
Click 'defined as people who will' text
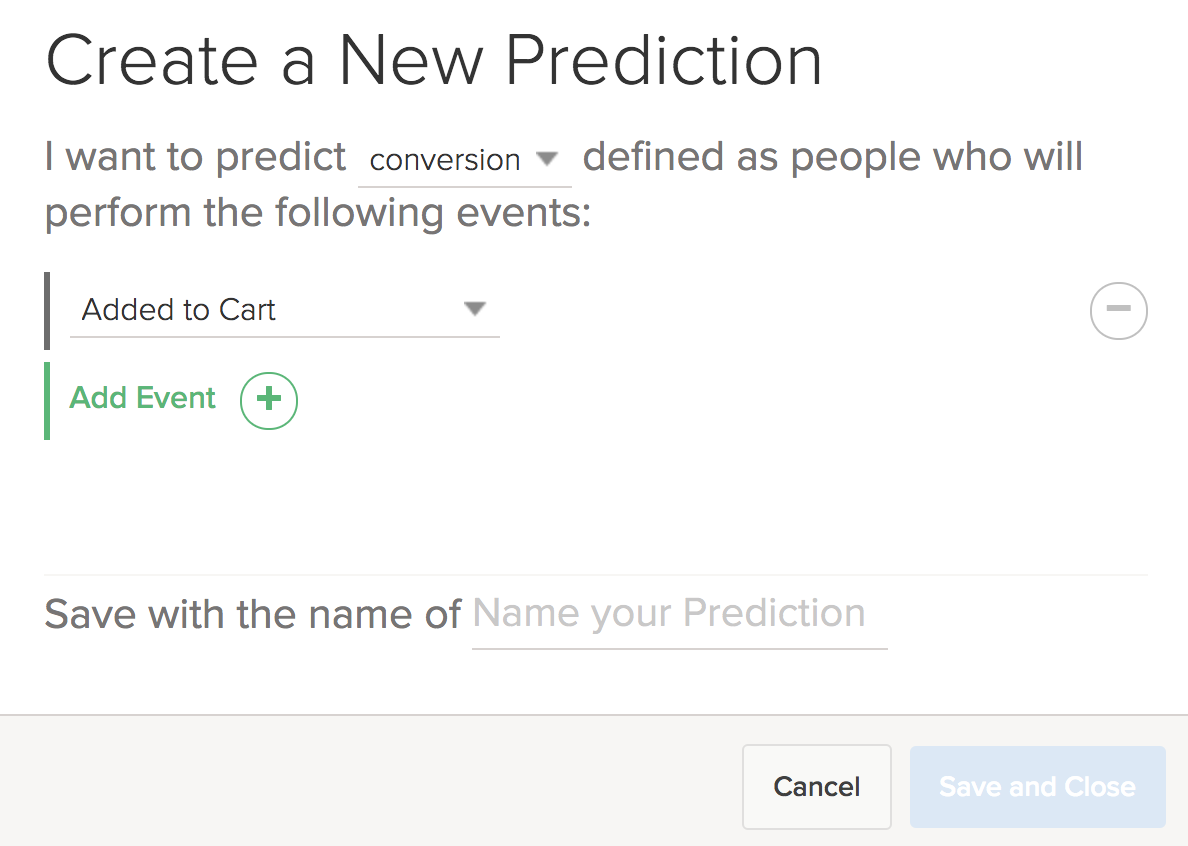pos(832,158)
